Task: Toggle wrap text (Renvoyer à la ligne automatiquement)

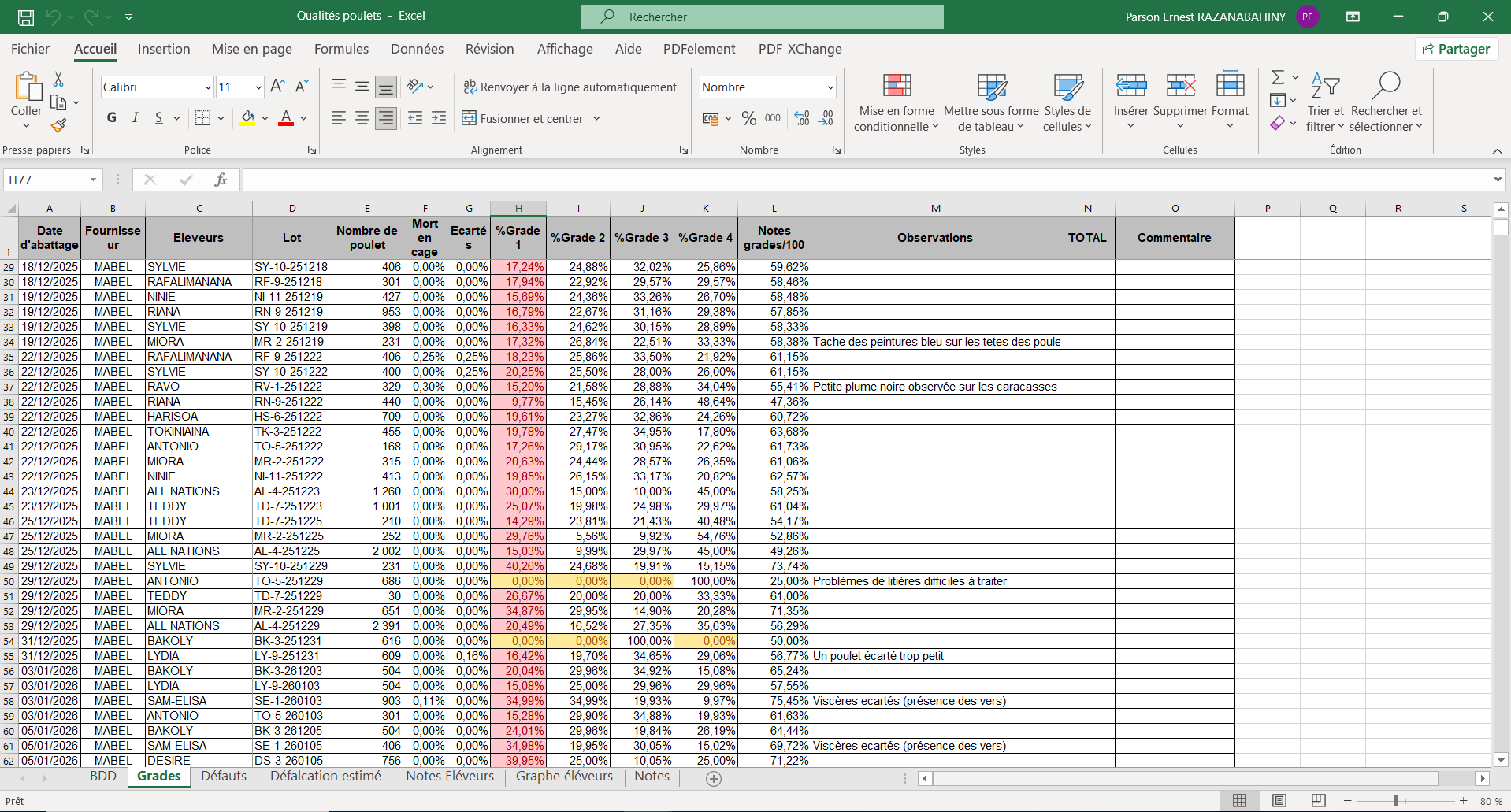Action: tap(570, 87)
